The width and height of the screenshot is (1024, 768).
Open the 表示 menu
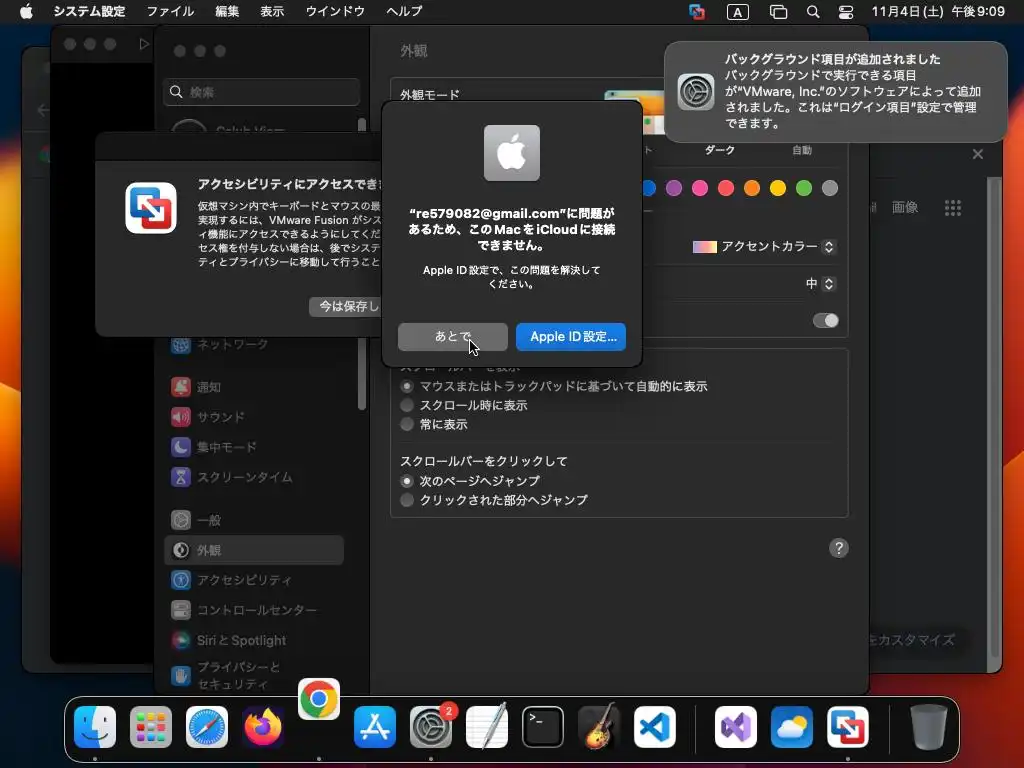[272, 11]
